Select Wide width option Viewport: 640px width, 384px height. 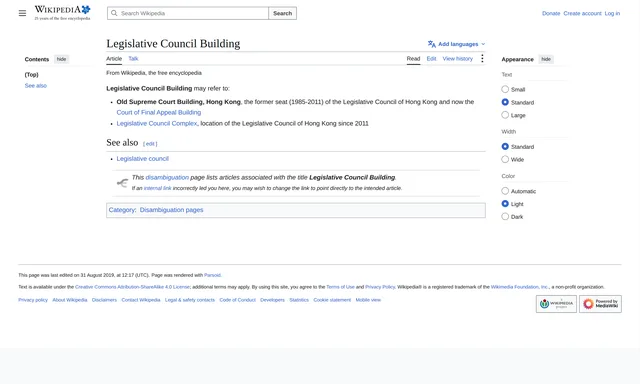click(505, 159)
